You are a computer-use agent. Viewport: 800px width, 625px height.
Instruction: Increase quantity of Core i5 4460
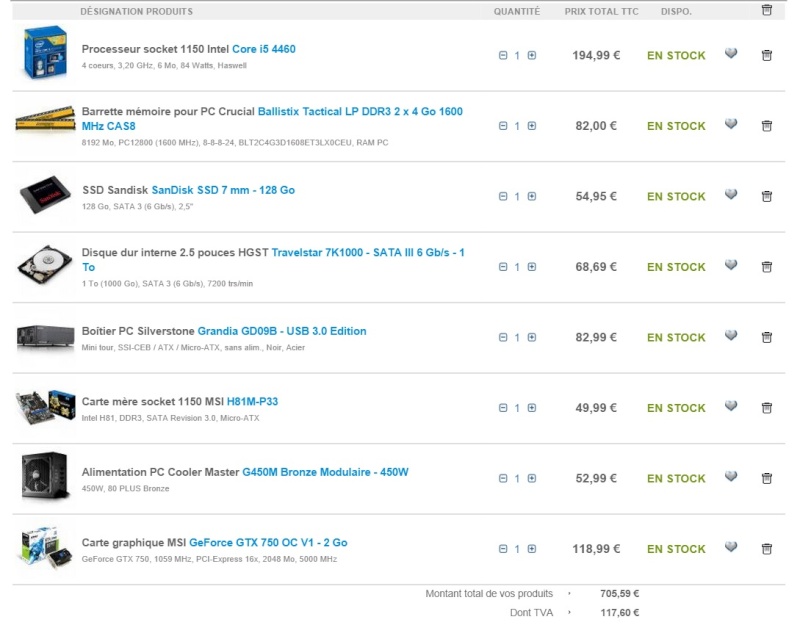point(532,55)
